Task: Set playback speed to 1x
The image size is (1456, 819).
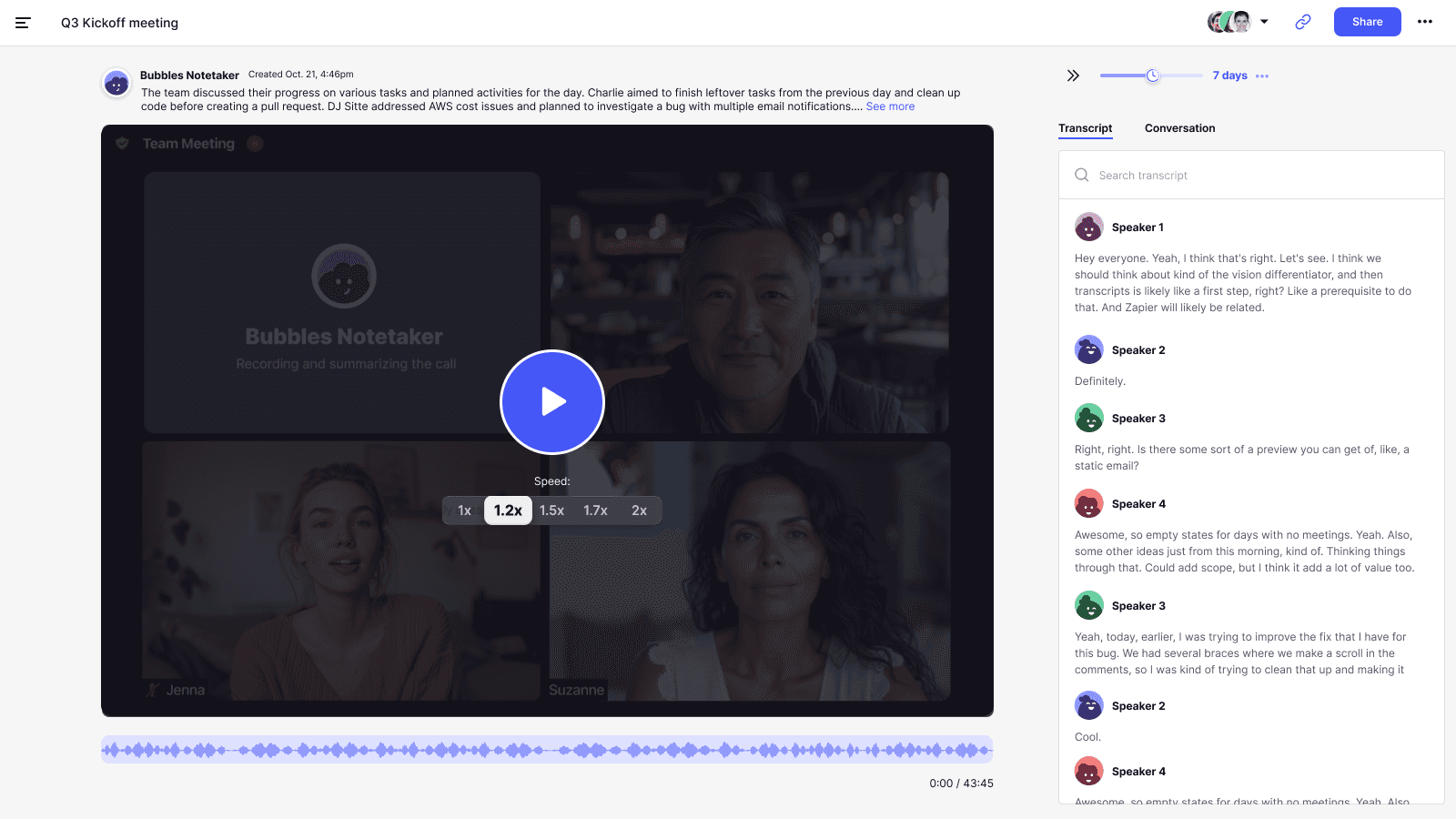Action: click(464, 511)
